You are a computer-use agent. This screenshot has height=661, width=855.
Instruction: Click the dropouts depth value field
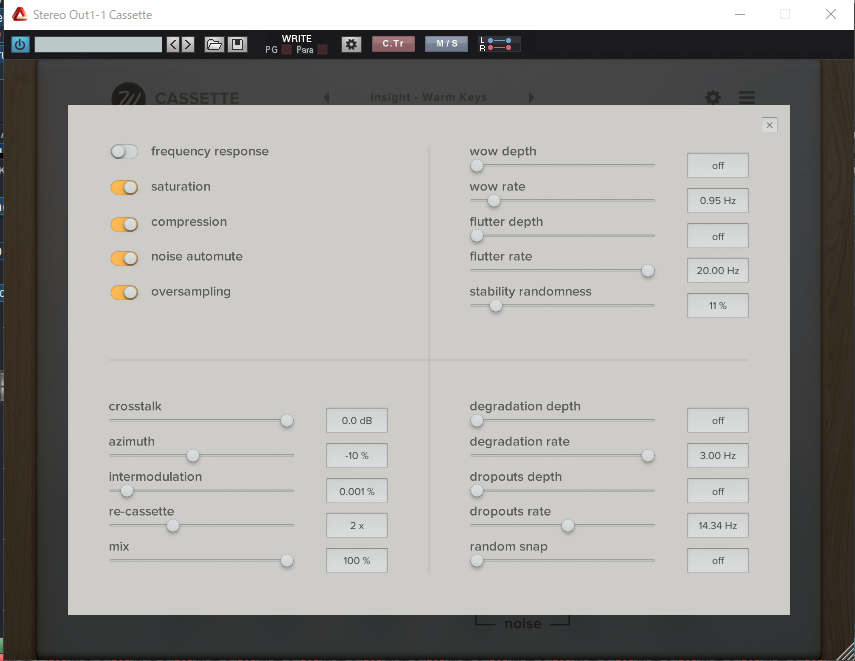[718, 491]
